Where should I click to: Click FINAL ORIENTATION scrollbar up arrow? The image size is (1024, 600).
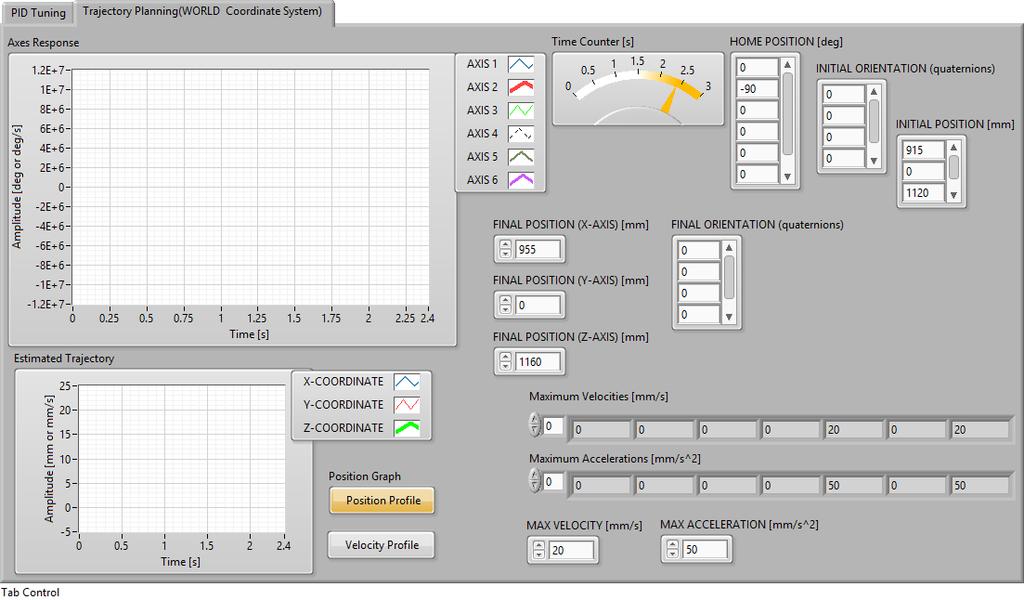[729, 248]
